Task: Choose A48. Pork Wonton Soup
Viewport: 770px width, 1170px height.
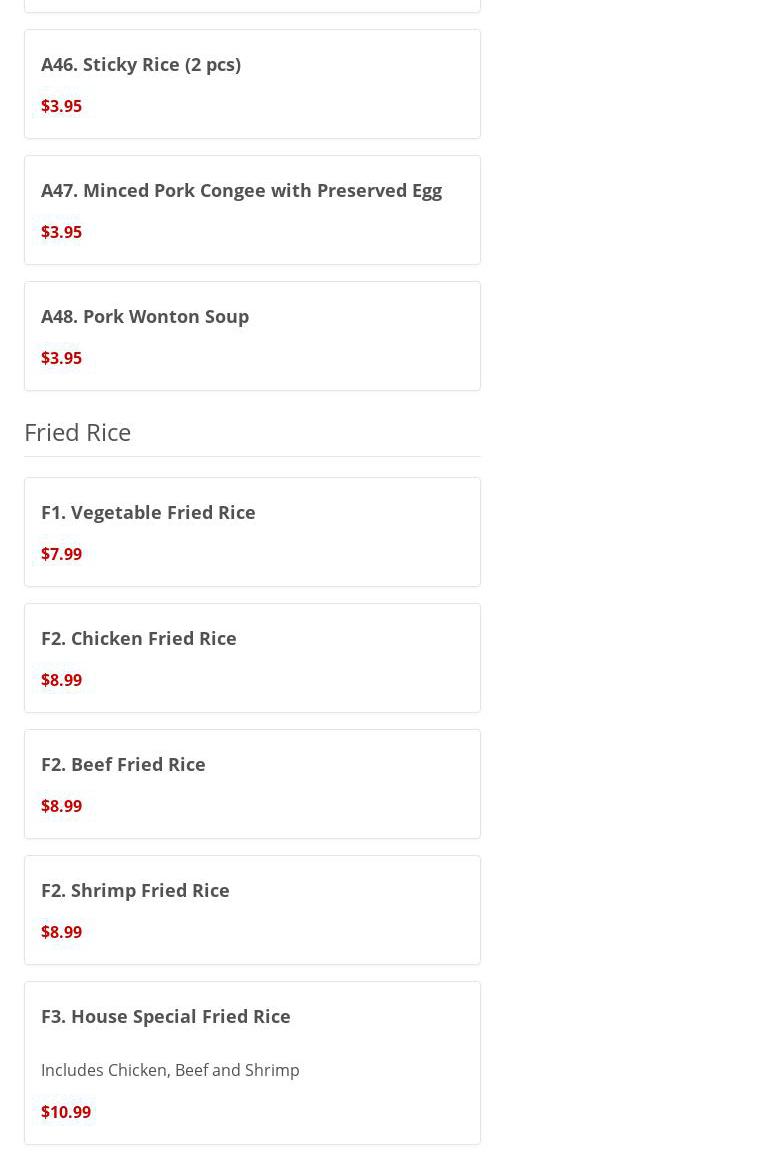Action: tap(145, 317)
